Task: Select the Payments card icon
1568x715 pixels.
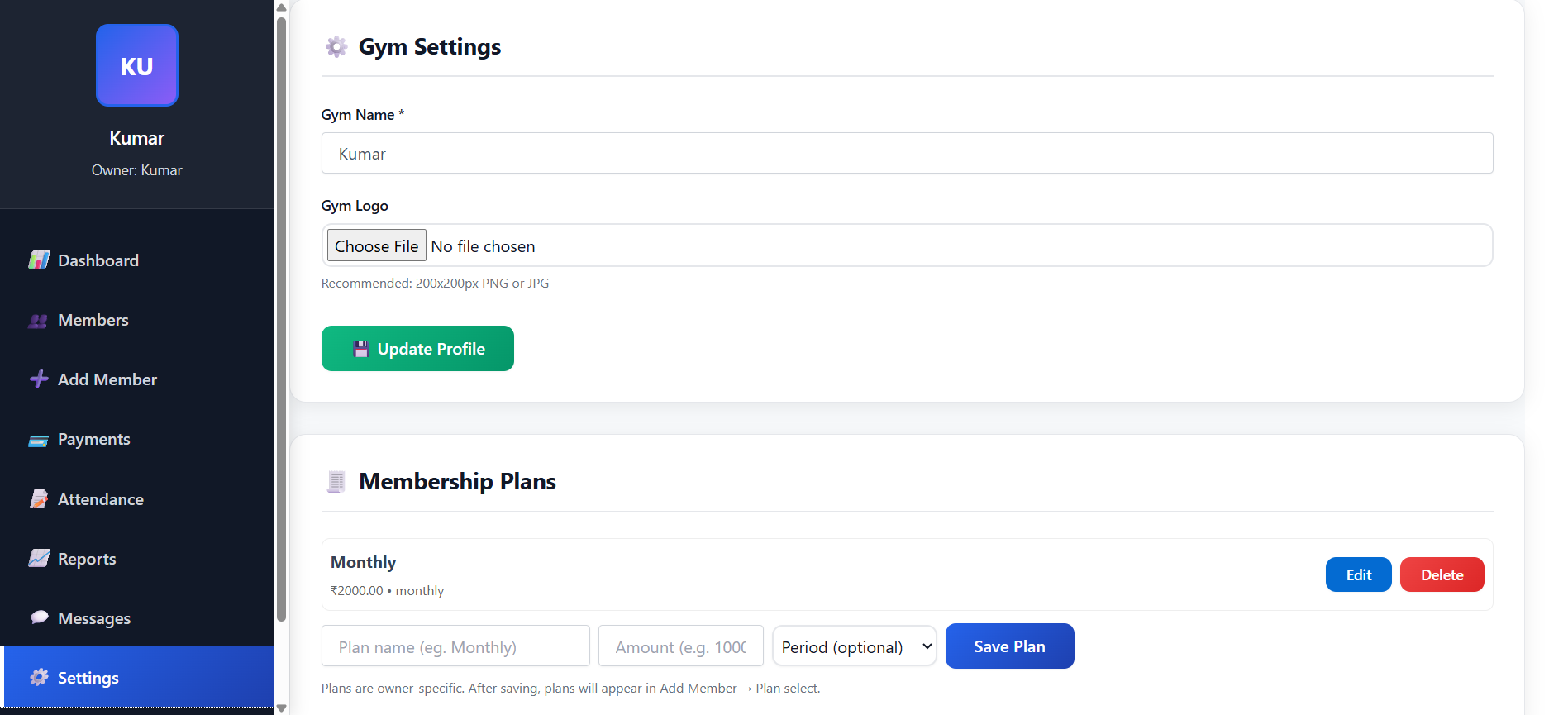Action: coord(39,439)
